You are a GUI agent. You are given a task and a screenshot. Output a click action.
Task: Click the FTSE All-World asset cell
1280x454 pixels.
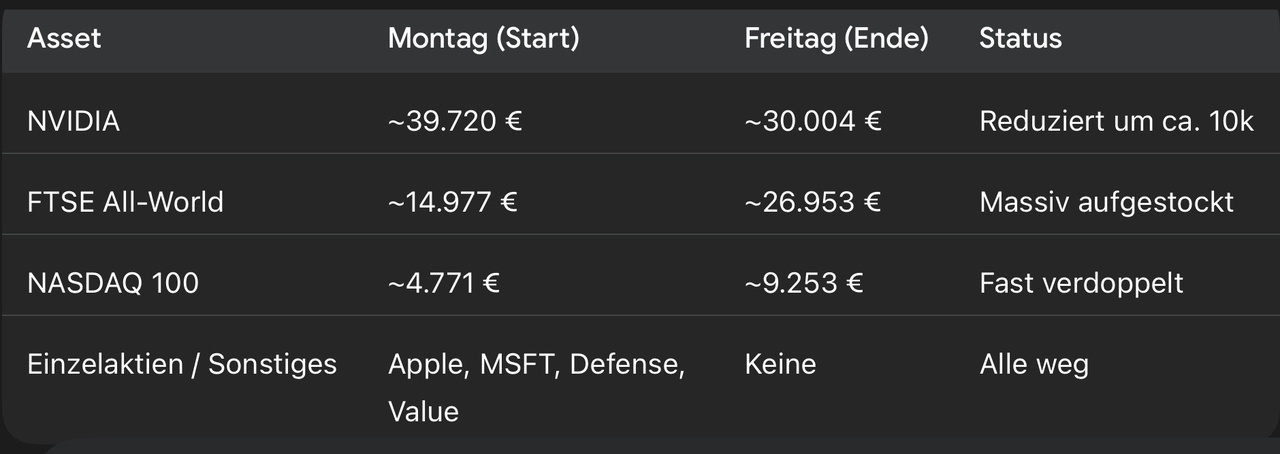point(125,202)
